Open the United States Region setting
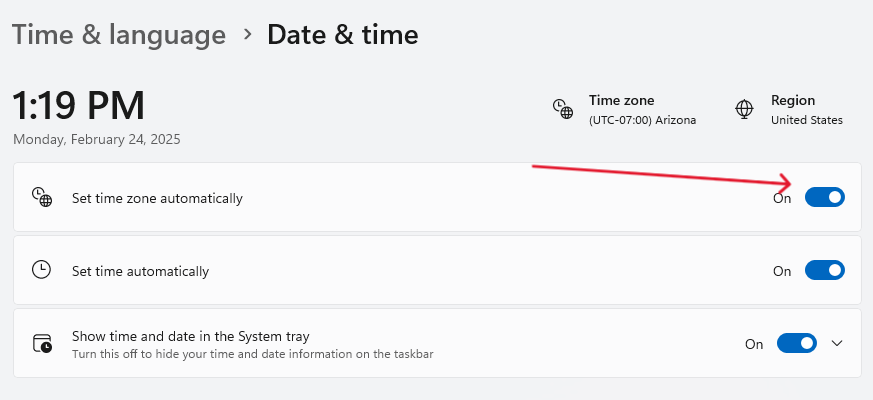Image resolution: width=873 pixels, height=400 pixels. [807, 120]
